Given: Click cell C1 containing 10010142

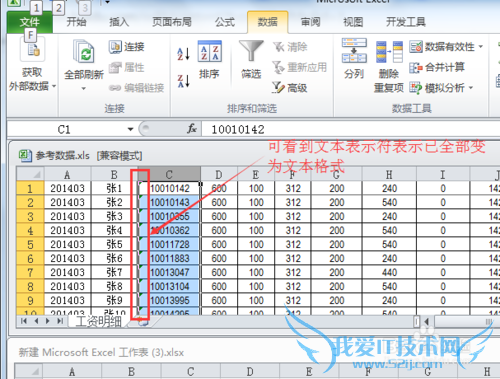Looking at the screenshot, I should [169, 189].
